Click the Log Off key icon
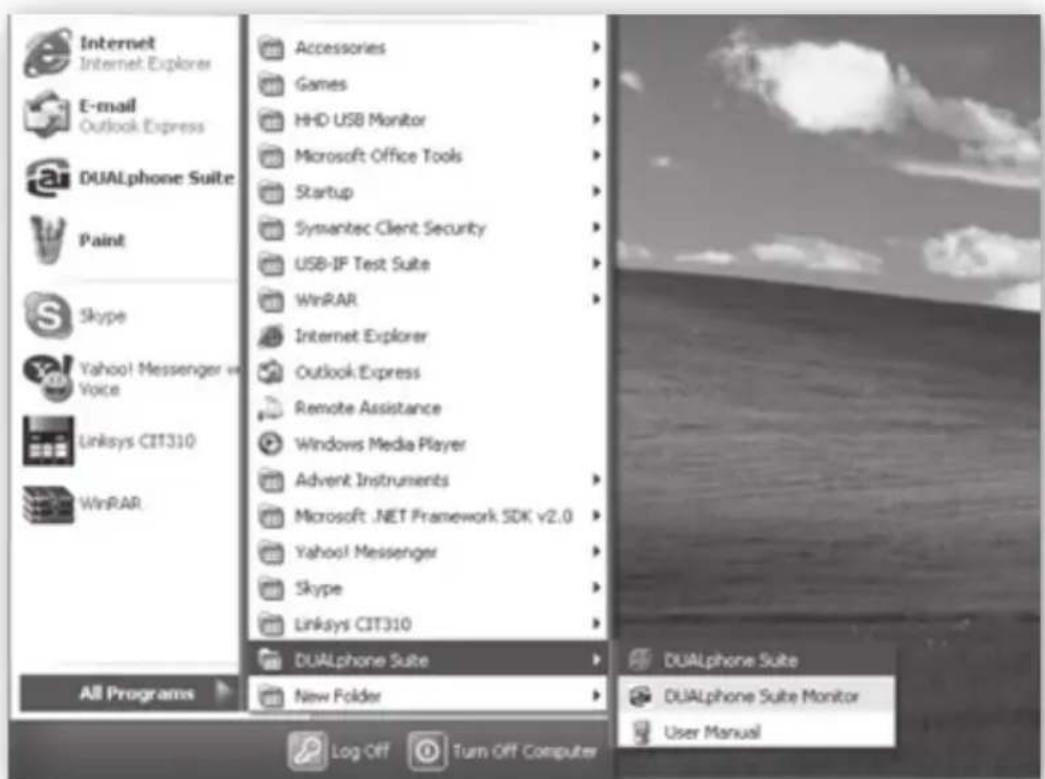 307,751
